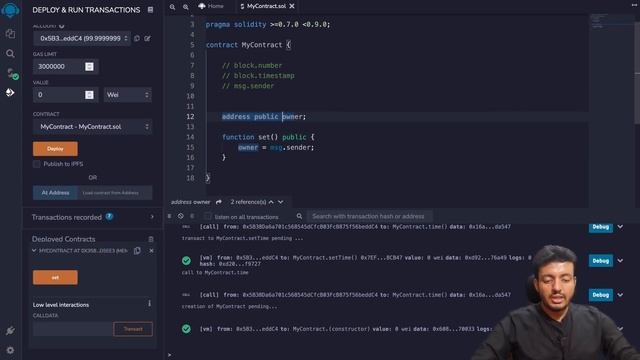Click the Remix logo icon in the sidebar
Viewport: 640px width, 360px height.
[x=10, y=10]
